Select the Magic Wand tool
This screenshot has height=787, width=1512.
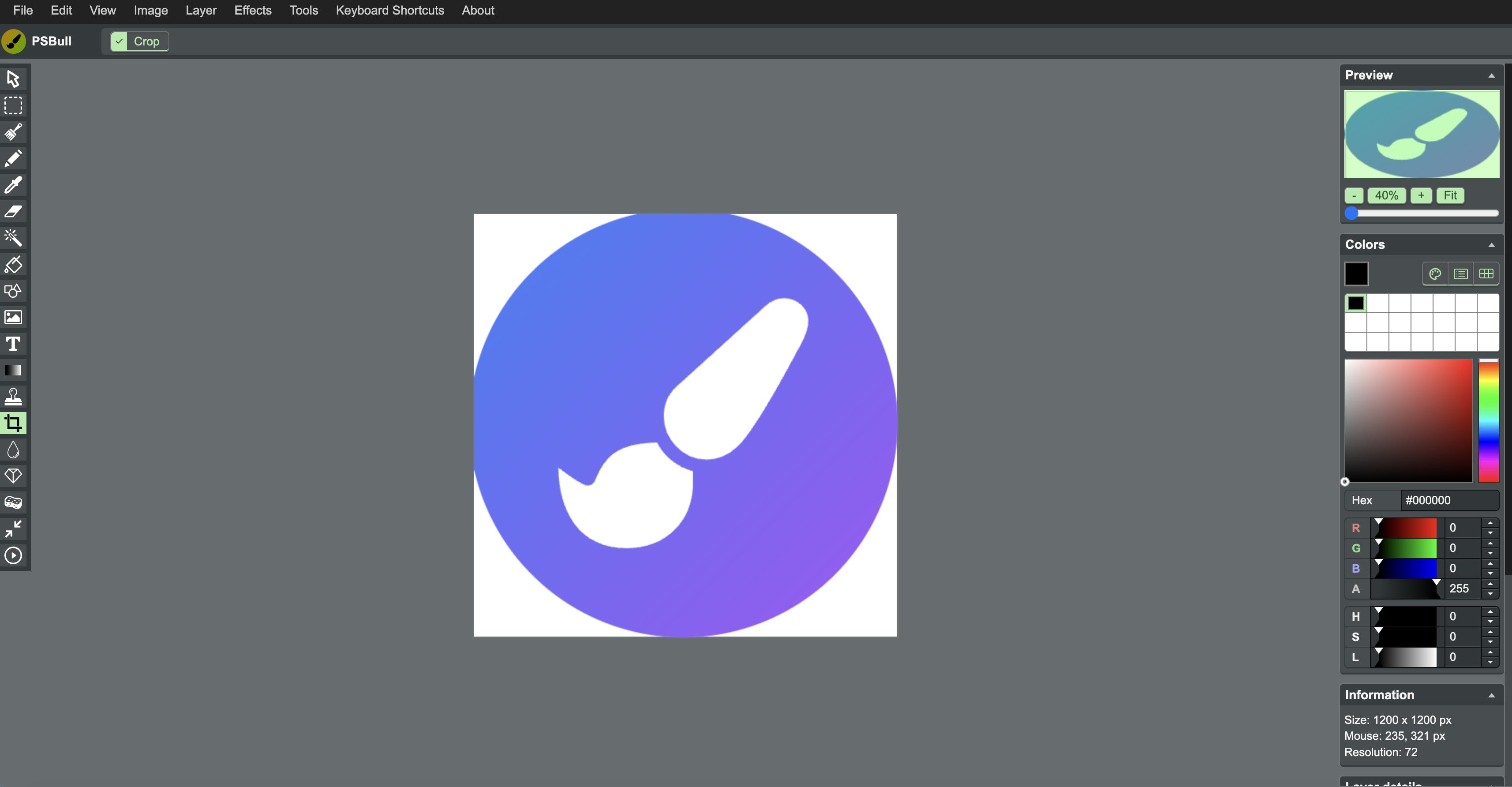click(13, 238)
